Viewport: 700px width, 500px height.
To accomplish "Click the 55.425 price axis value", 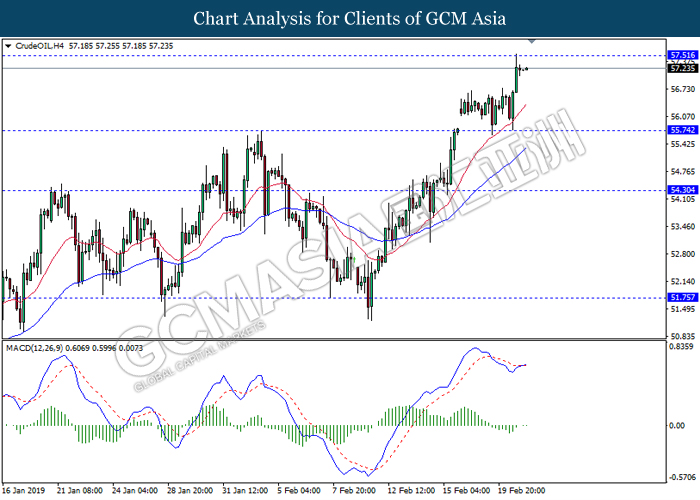I will point(683,144).
